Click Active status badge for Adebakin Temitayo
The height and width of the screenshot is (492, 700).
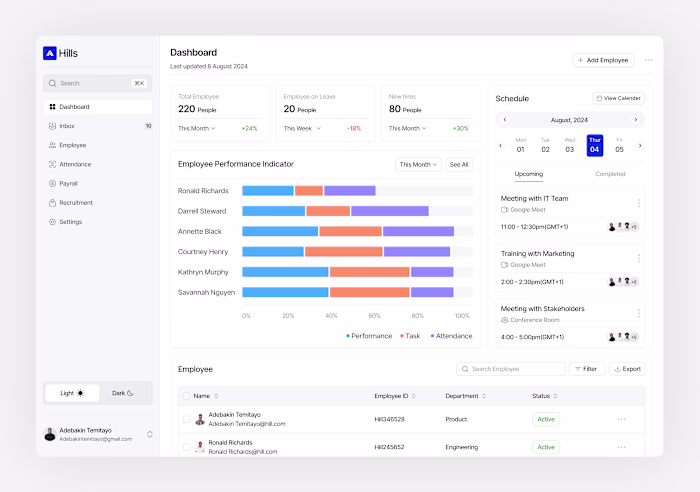[546, 419]
